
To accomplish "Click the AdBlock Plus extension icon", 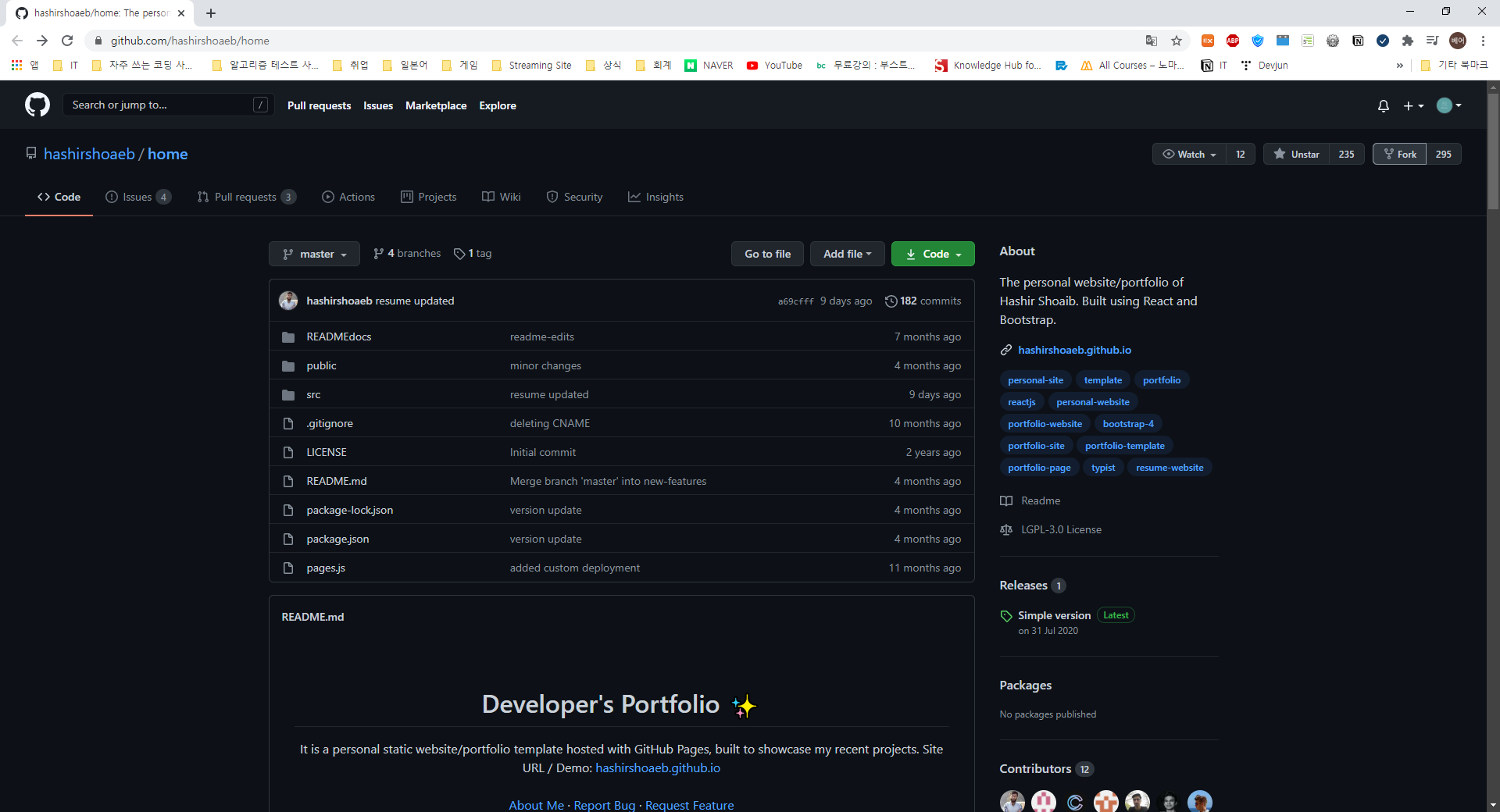I will (x=1233, y=41).
